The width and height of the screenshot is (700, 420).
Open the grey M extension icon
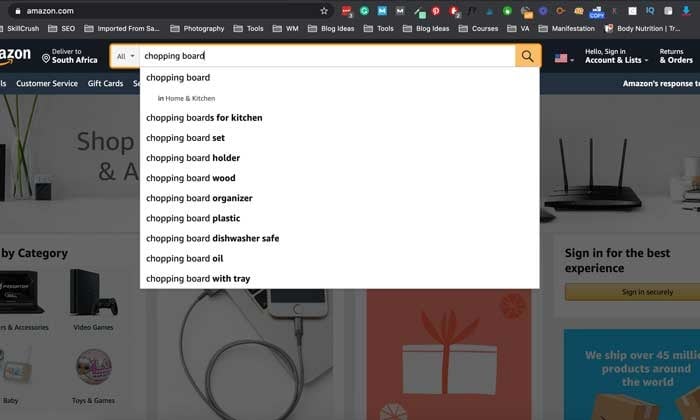(400, 11)
